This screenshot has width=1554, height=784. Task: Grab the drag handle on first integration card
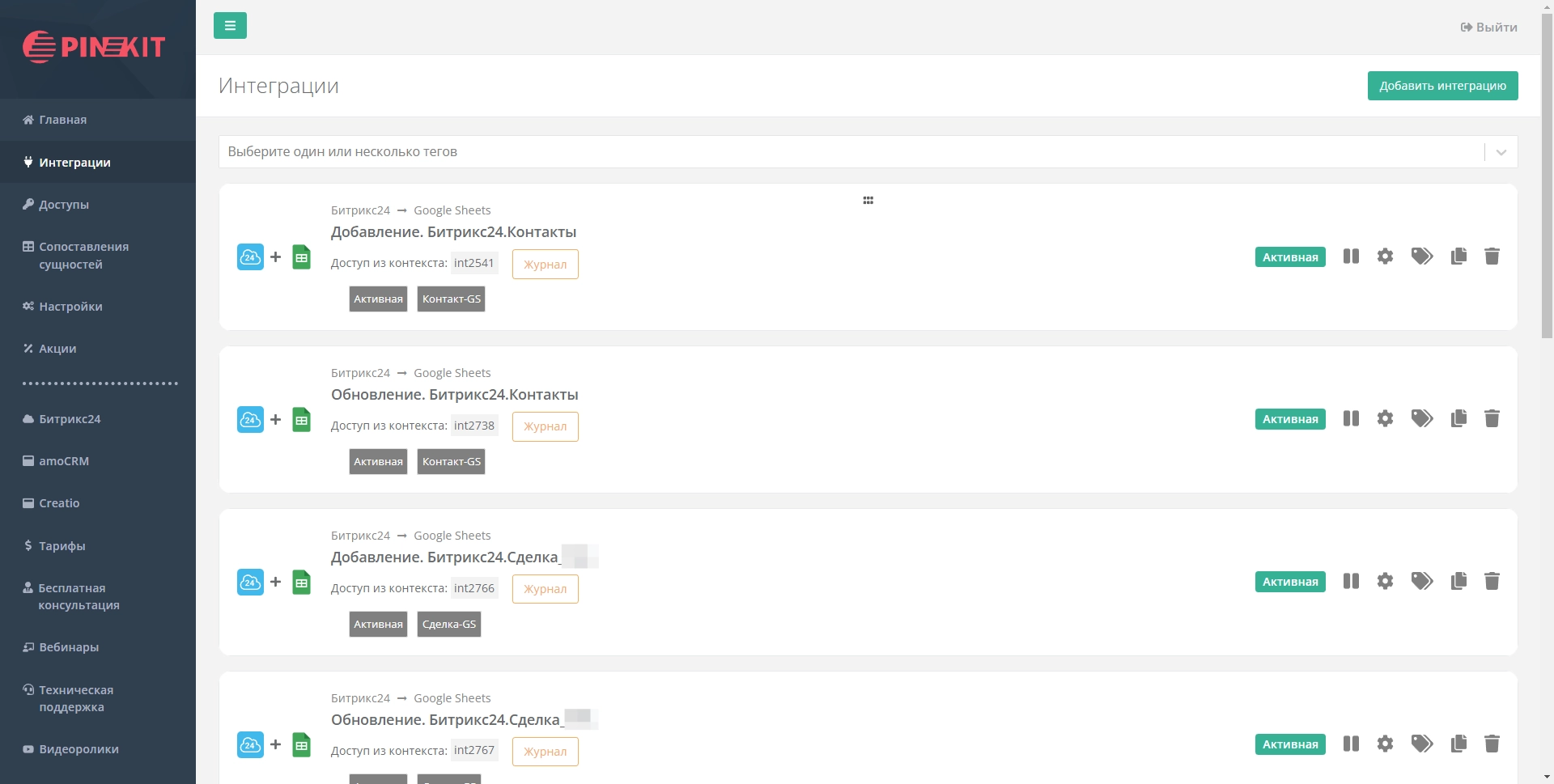868,201
